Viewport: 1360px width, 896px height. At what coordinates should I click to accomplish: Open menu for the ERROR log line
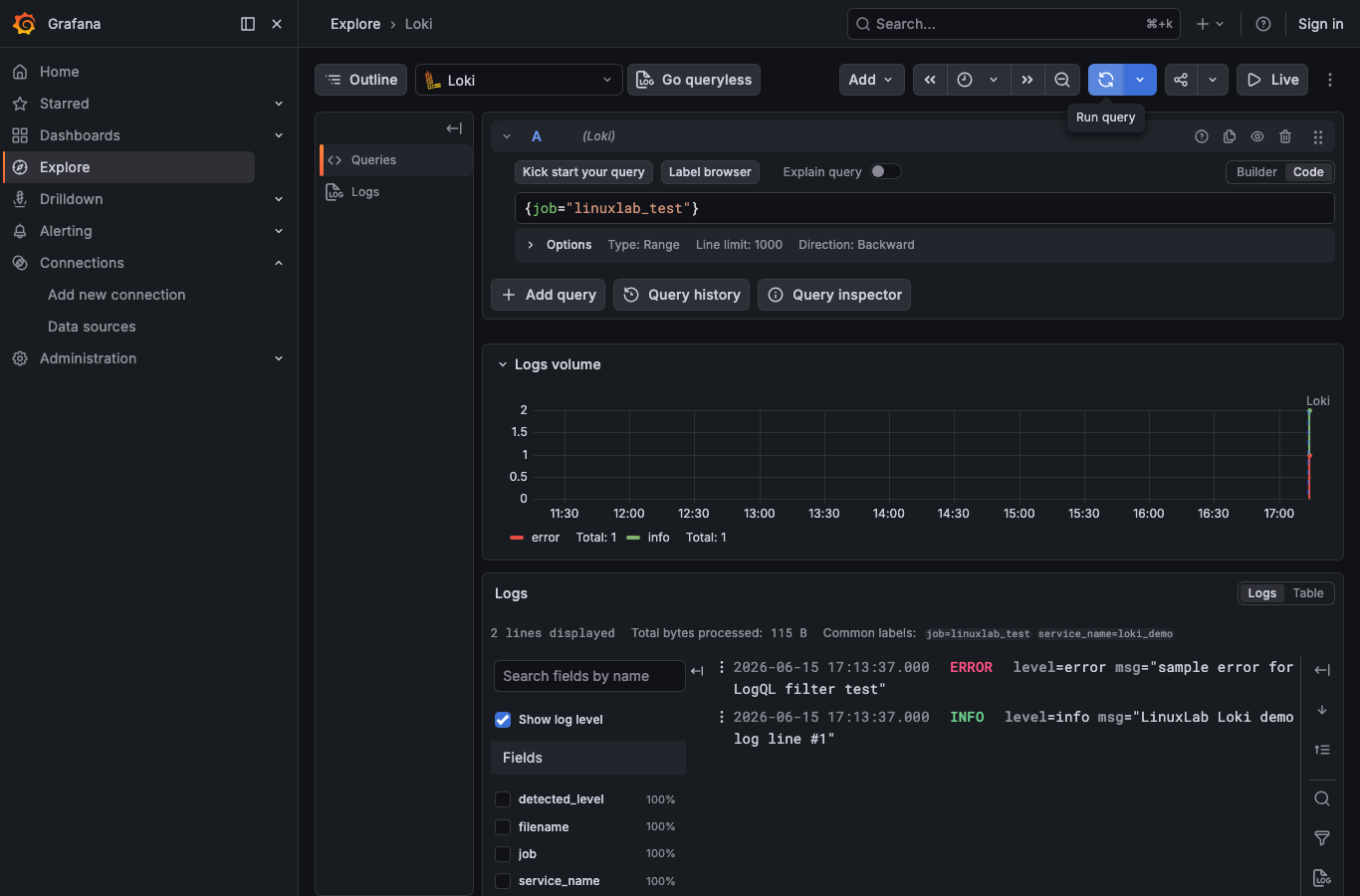click(x=722, y=667)
